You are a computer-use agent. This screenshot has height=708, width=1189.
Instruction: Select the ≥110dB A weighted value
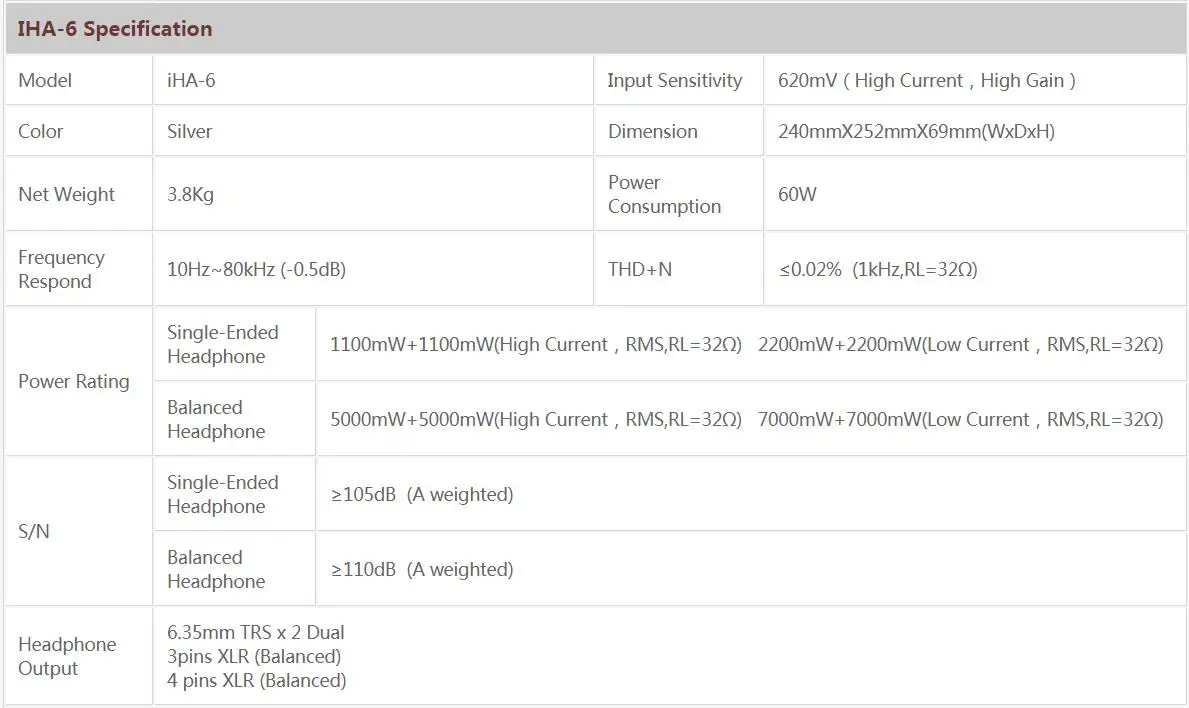pyautogui.click(x=422, y=569)
